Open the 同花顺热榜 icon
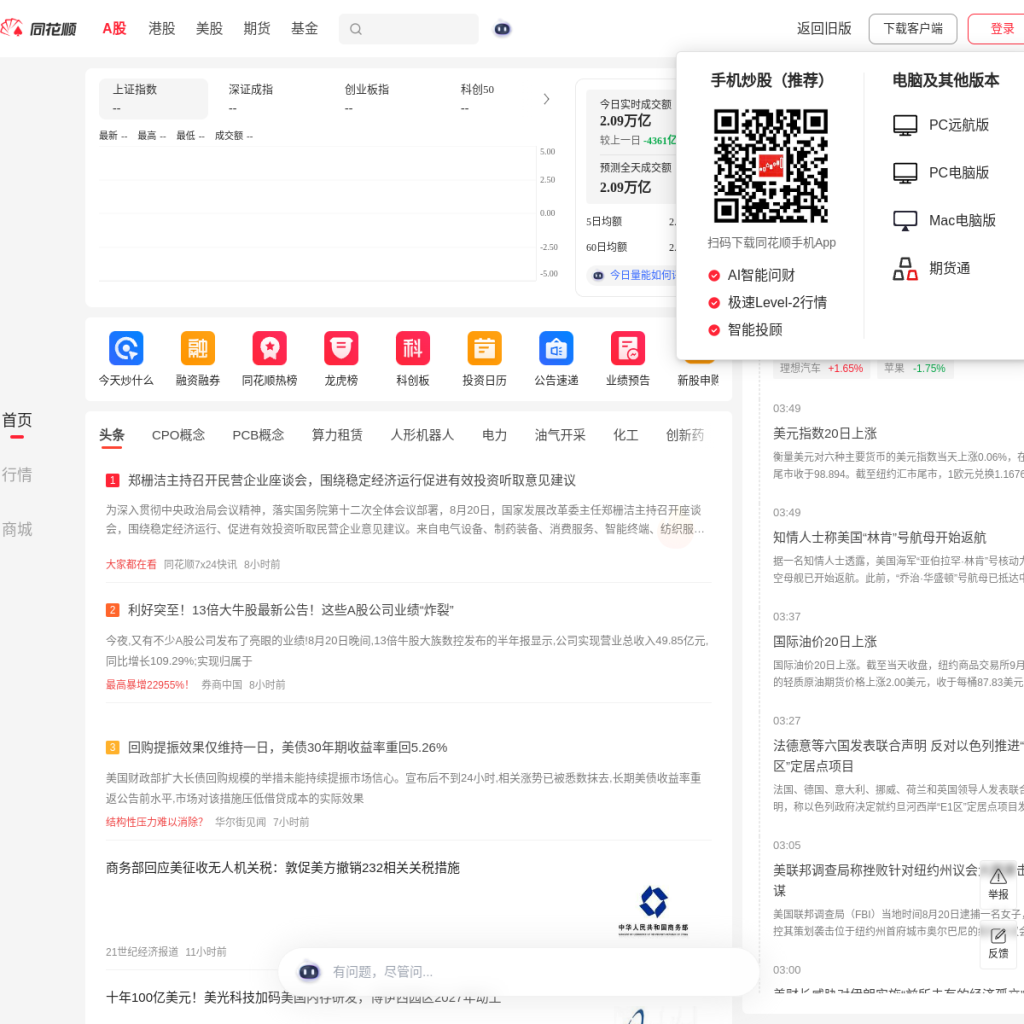The height and width of the screenshot is (1024, 1024). point(270,348)
